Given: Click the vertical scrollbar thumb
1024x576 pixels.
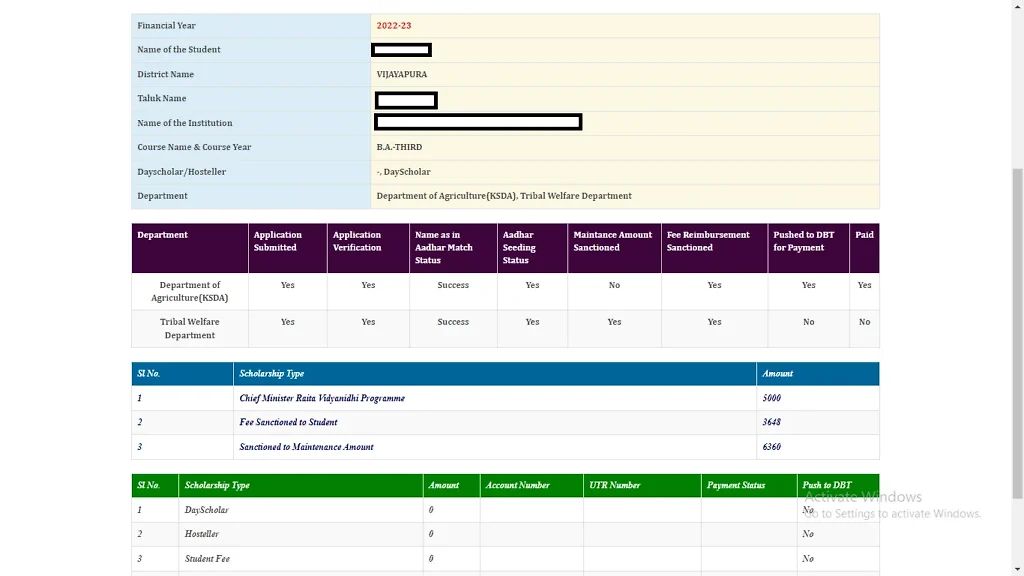Looking at the screenshot, I should point(1017,333).
